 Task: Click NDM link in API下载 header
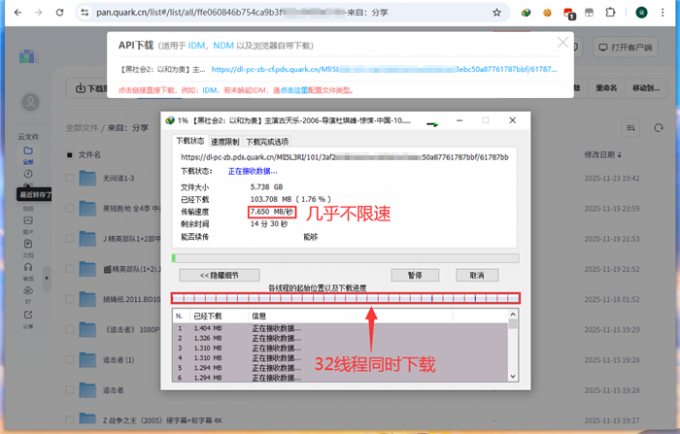tap(223, 46)
